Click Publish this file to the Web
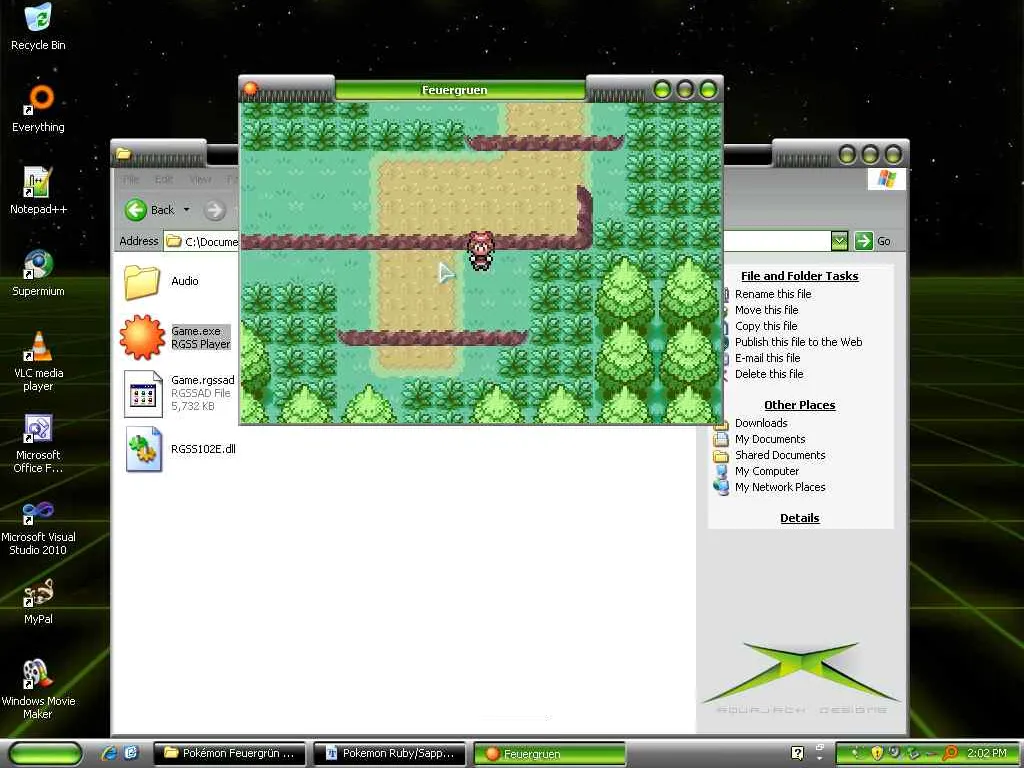Viewport: 1024px width, 768px height. click(x=798, y=342)
